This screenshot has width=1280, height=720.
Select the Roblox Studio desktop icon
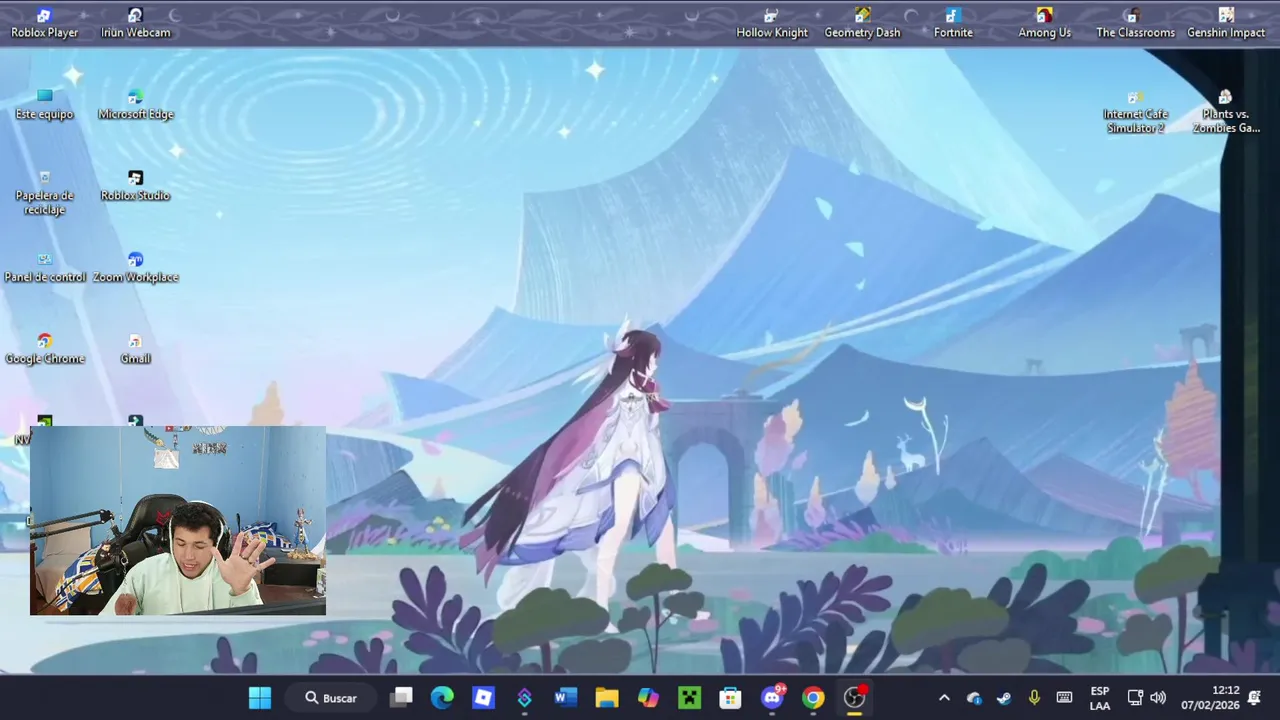pyautogui.click(x=135, y=186)
